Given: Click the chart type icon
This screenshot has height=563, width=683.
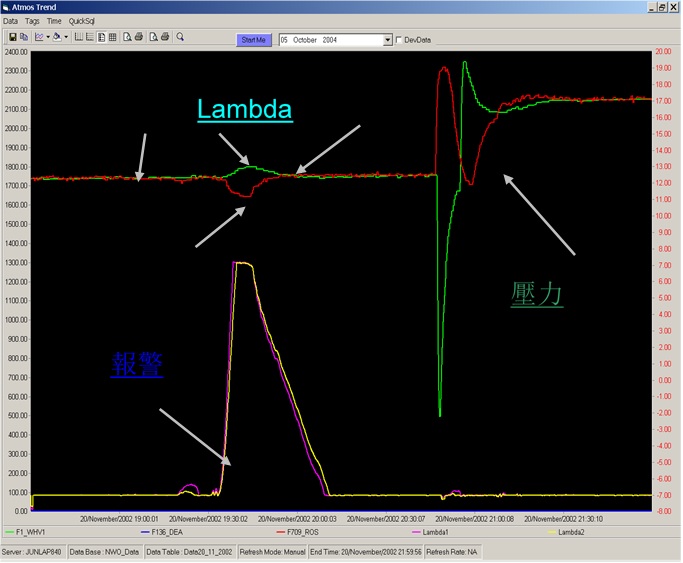Looking at the screenshot, I should [39, 38].
